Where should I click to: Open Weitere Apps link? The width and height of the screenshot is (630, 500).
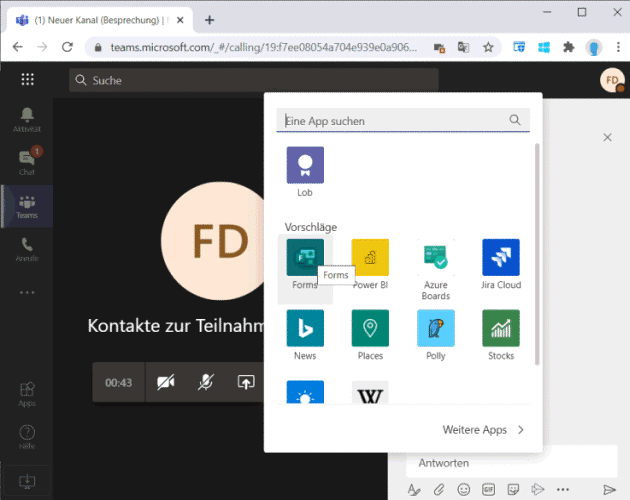tap(483, 430)
